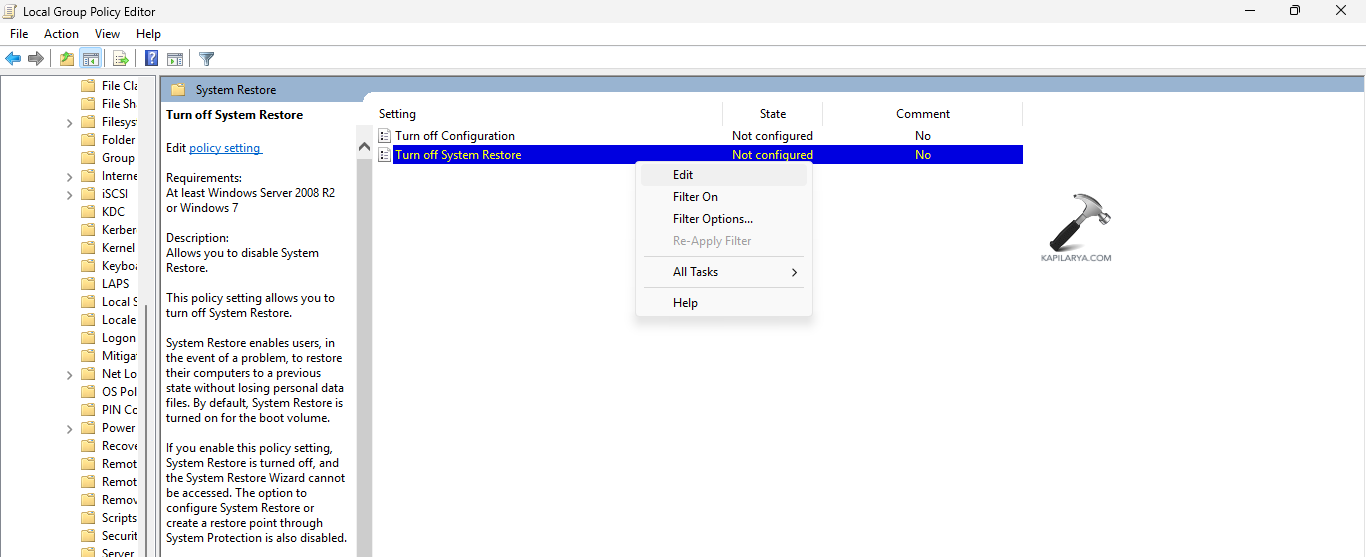1366x557 pixels.
Task: Select the PIN Complexity folder icon
Action: coord(88,410)
